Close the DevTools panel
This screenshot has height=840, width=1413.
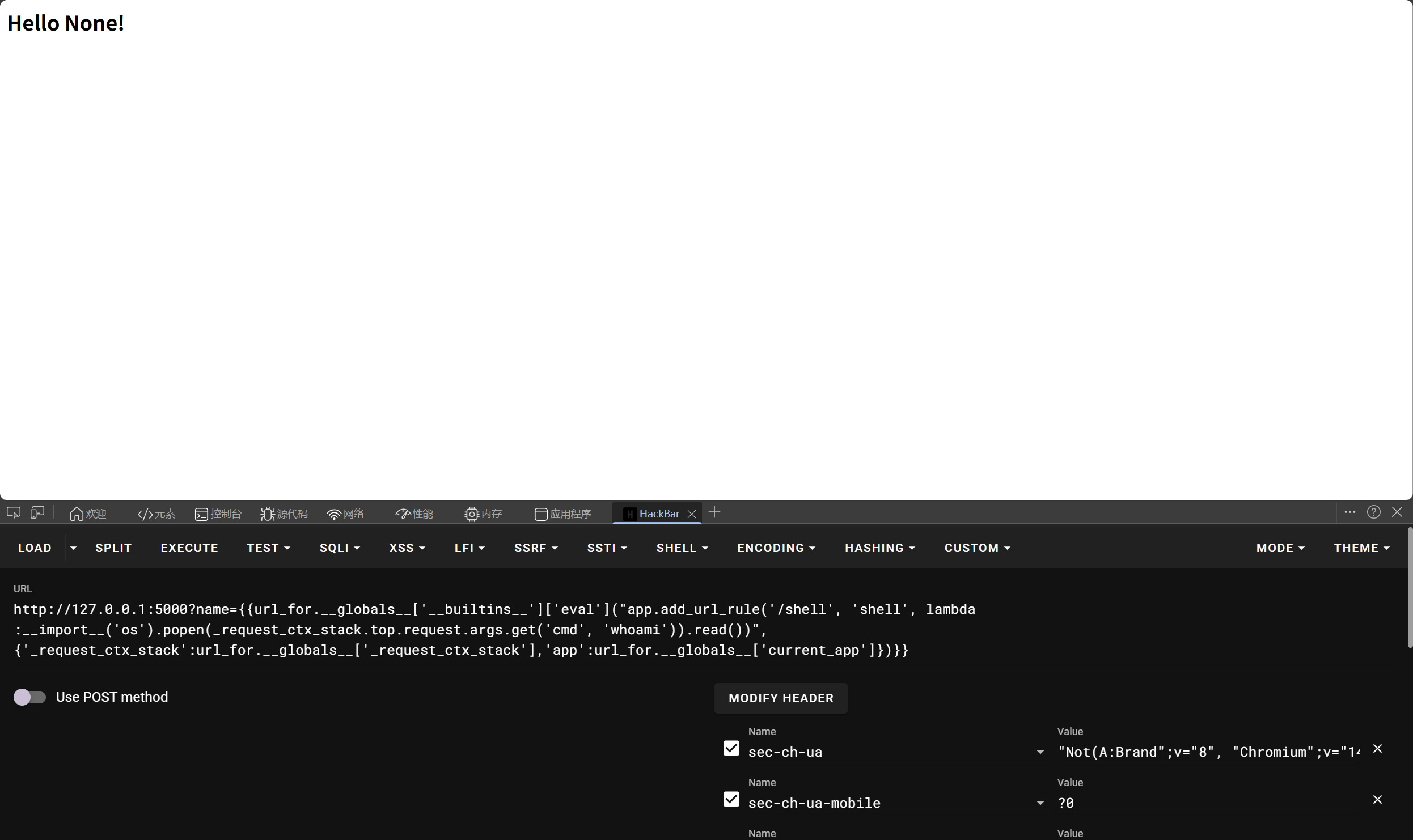[x=1397, y=512]
